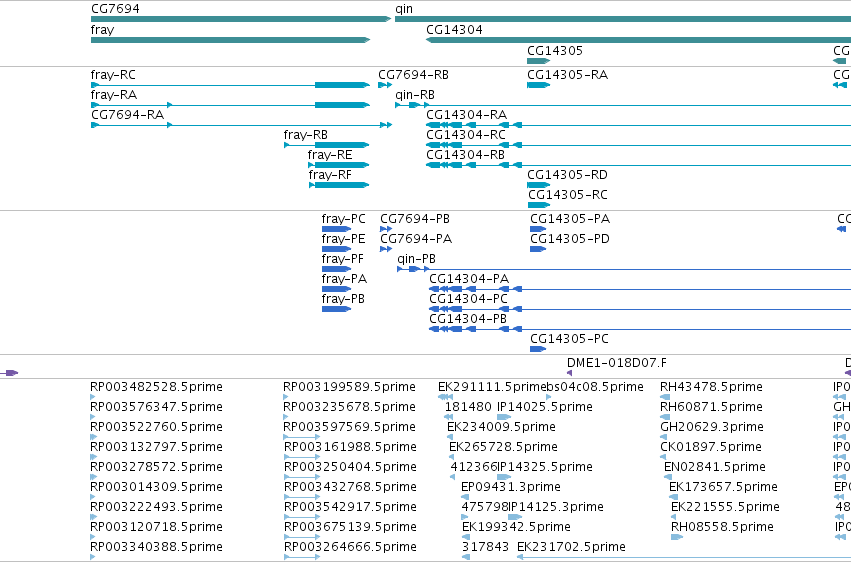Click the CG7694 gene label
Image resolution: width=851 pixels, height=562 pixels.
(x=115, y=9)
